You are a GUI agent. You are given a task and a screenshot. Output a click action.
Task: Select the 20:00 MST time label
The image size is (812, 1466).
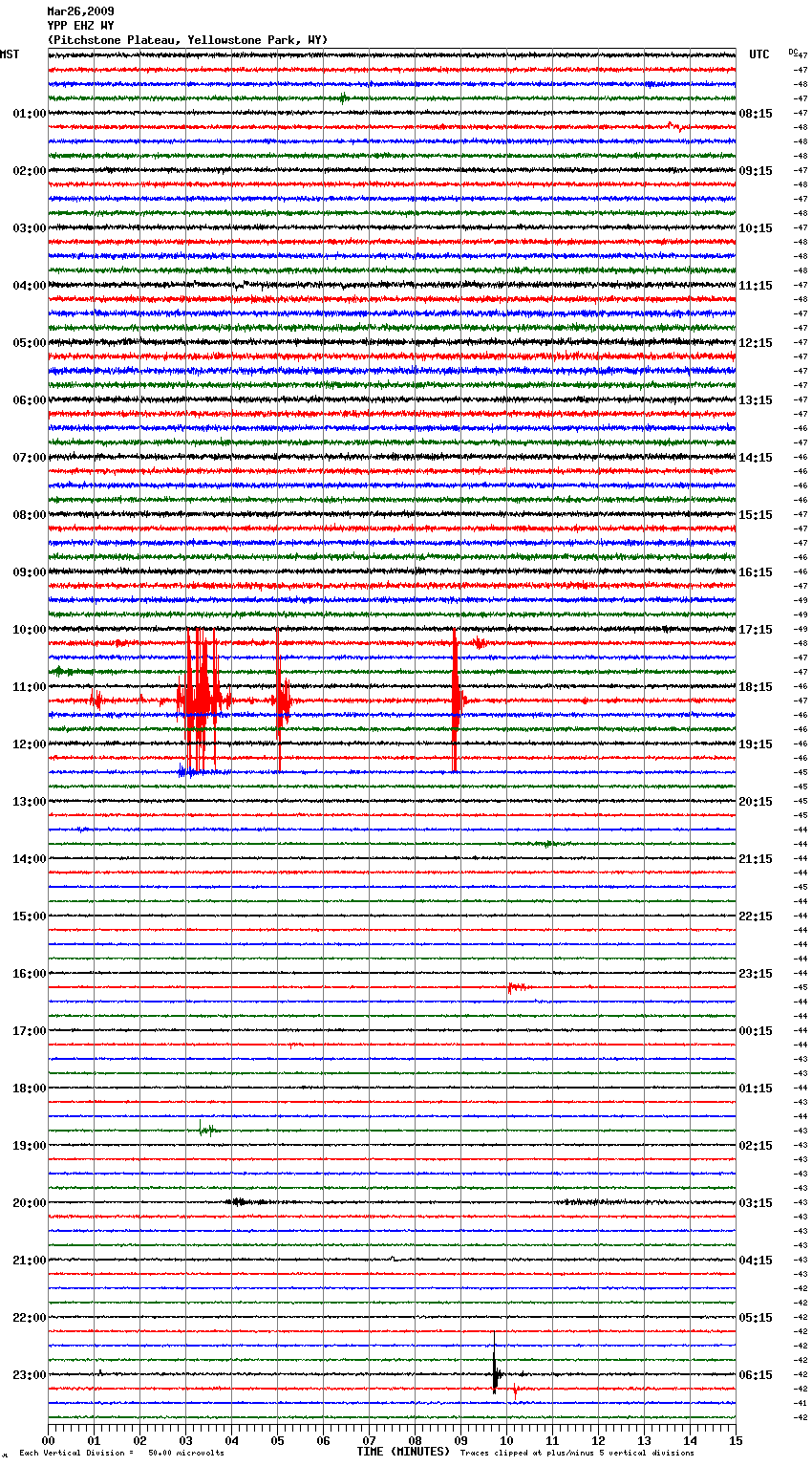(30, 1203)
